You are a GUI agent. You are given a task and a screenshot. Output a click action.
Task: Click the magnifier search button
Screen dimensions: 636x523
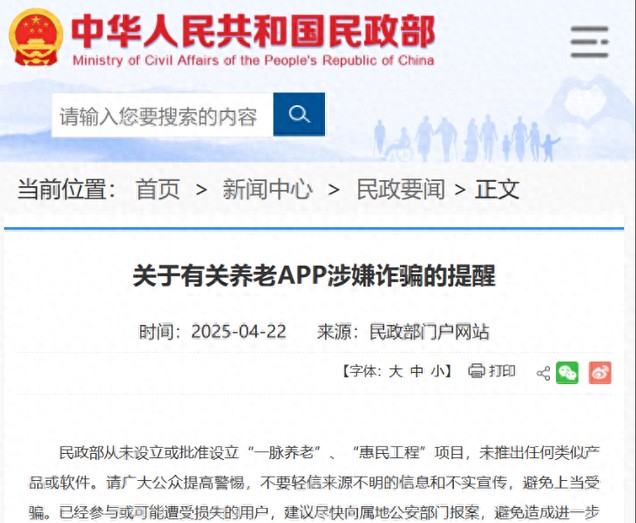(299, 114)
